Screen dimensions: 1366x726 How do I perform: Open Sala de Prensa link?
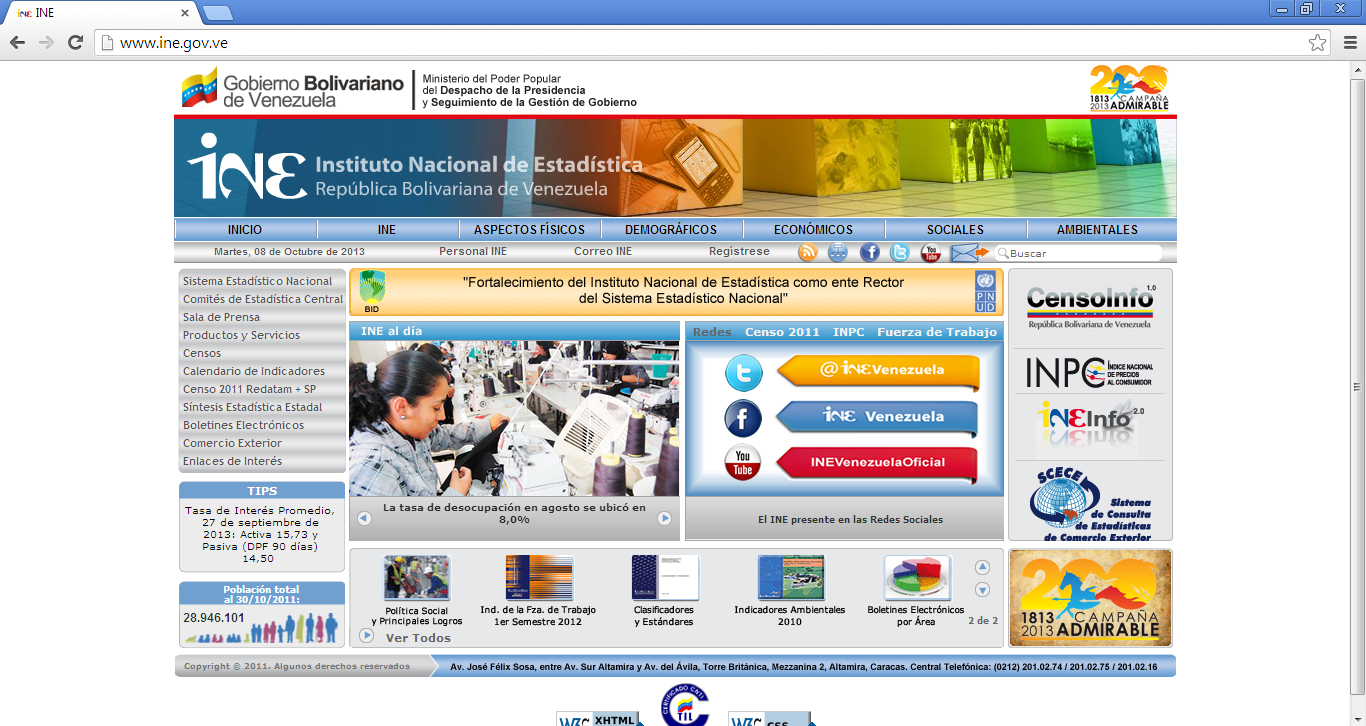(x=221, y=317)
